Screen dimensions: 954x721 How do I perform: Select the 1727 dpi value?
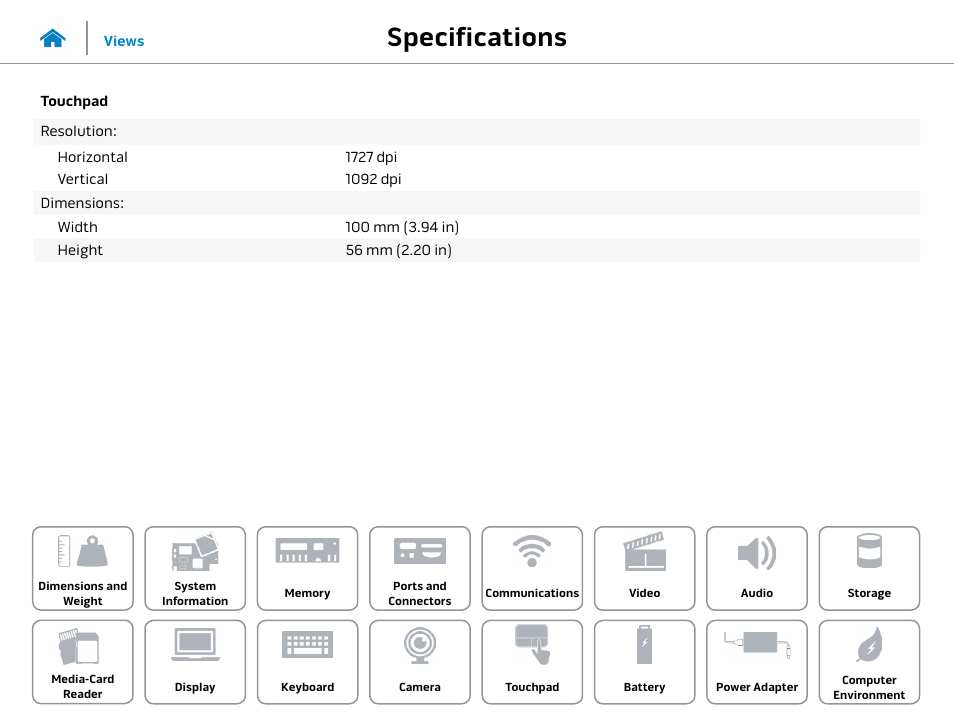pyautogui.click(x=371, y=157)
